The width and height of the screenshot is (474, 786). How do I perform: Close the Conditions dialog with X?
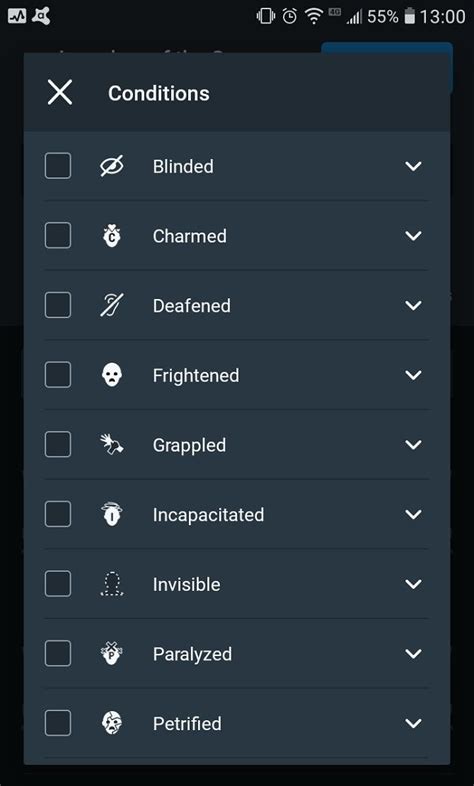(60, 93)
